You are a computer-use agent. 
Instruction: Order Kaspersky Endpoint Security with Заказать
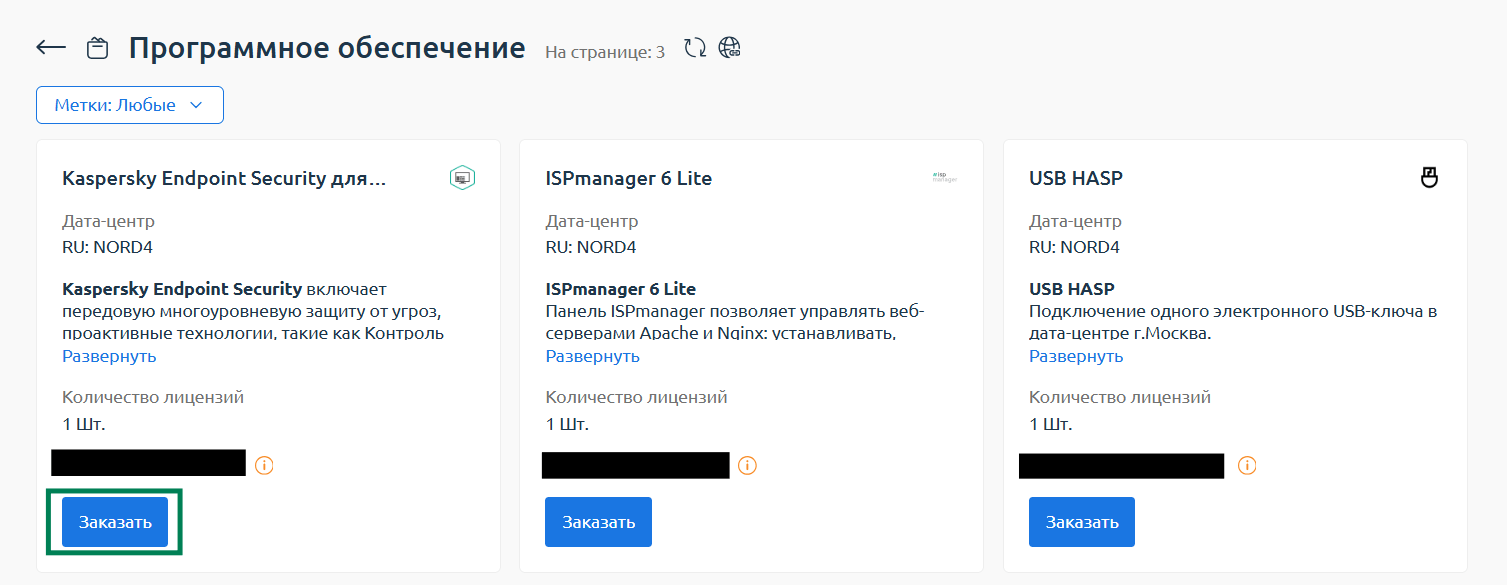pos(115,522)
